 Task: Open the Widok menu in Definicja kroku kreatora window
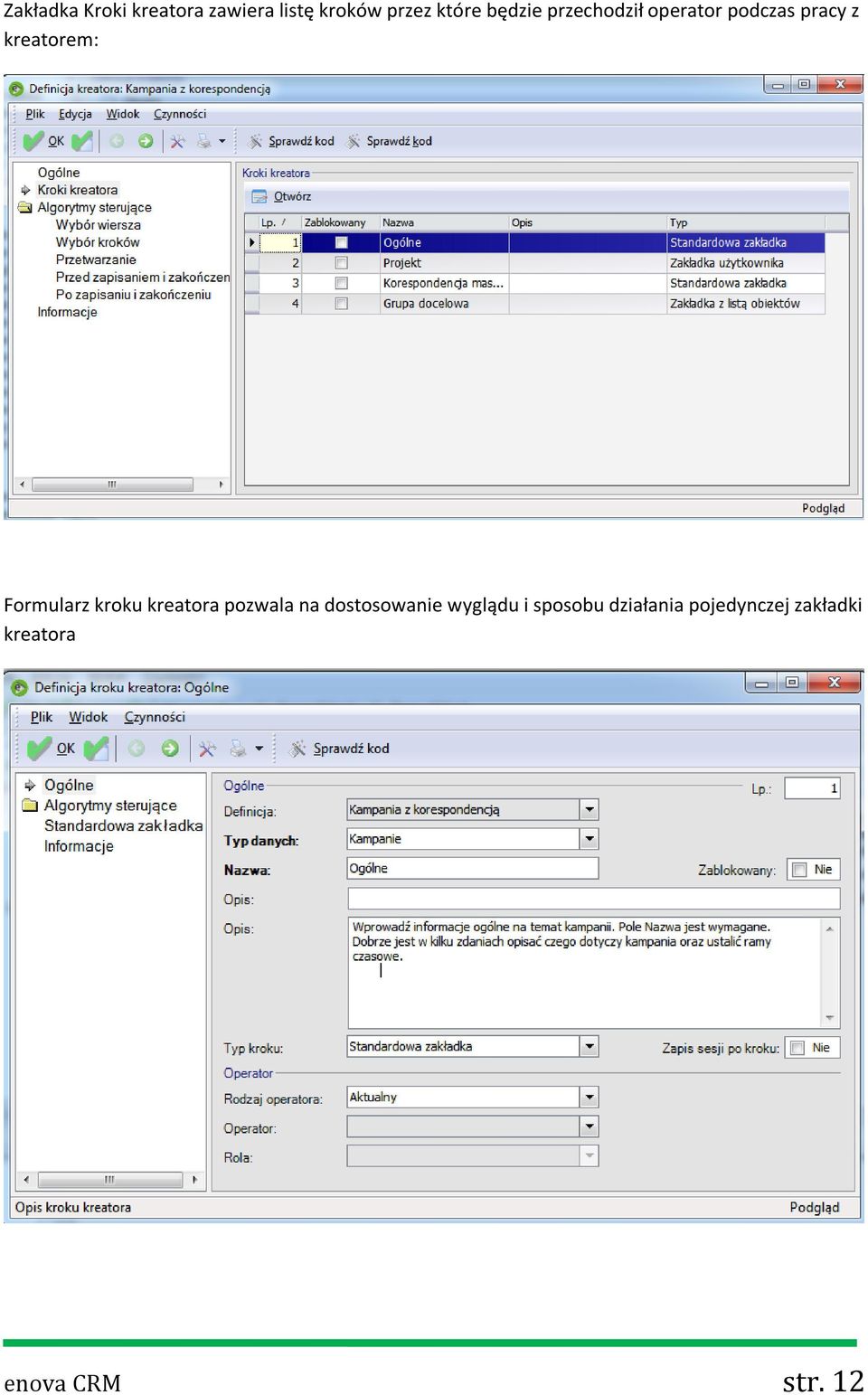coord(89,717)
